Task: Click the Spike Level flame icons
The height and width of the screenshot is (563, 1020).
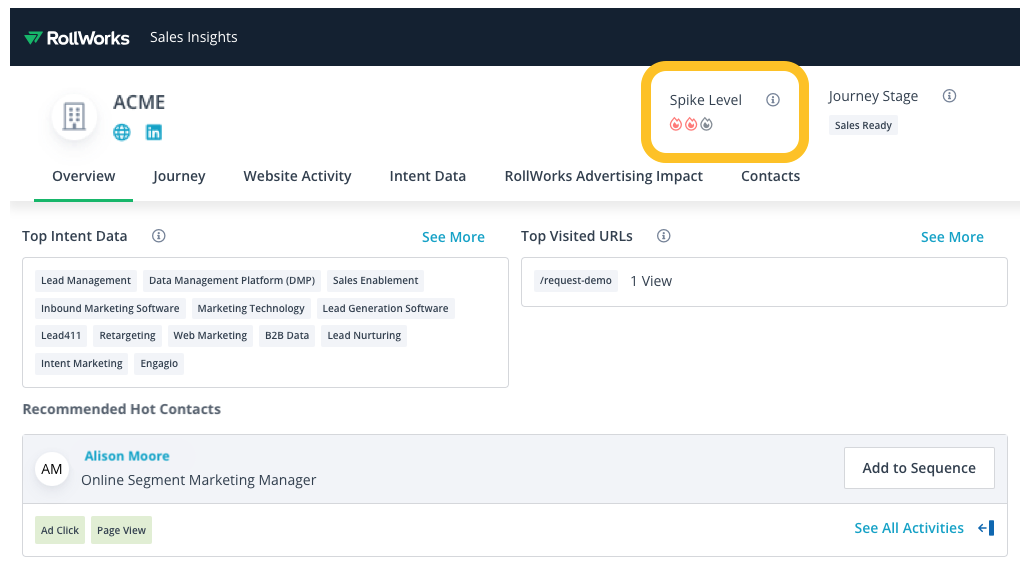Action: 691,124
